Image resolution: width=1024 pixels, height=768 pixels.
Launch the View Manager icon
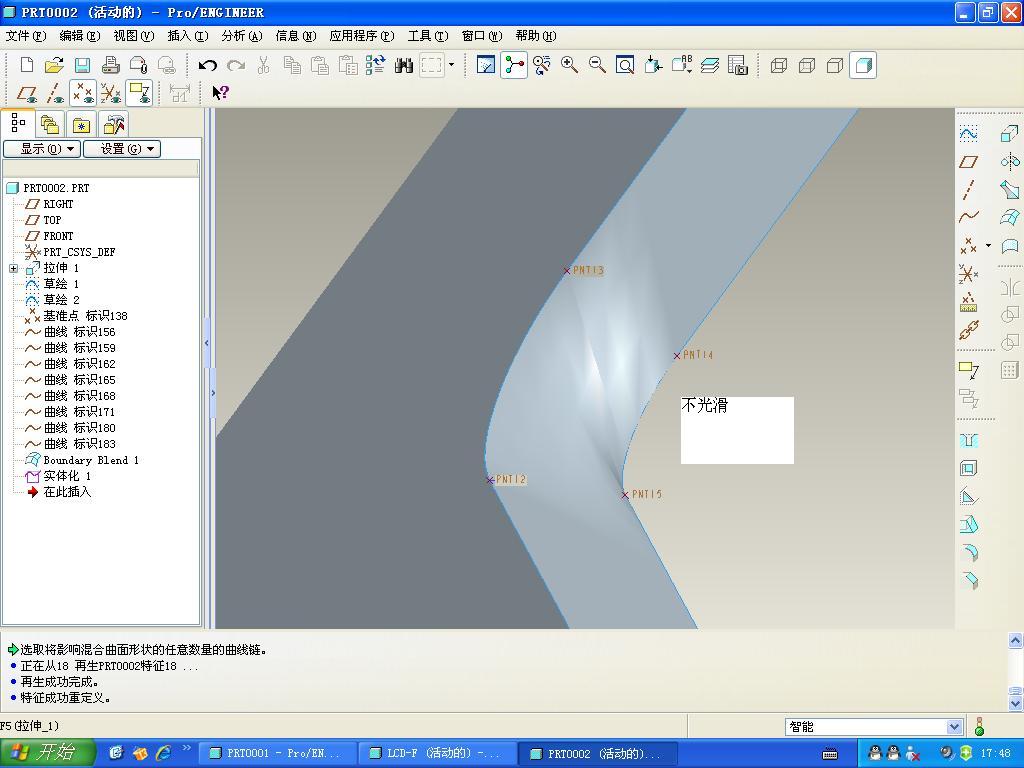(x=737, y=65)
